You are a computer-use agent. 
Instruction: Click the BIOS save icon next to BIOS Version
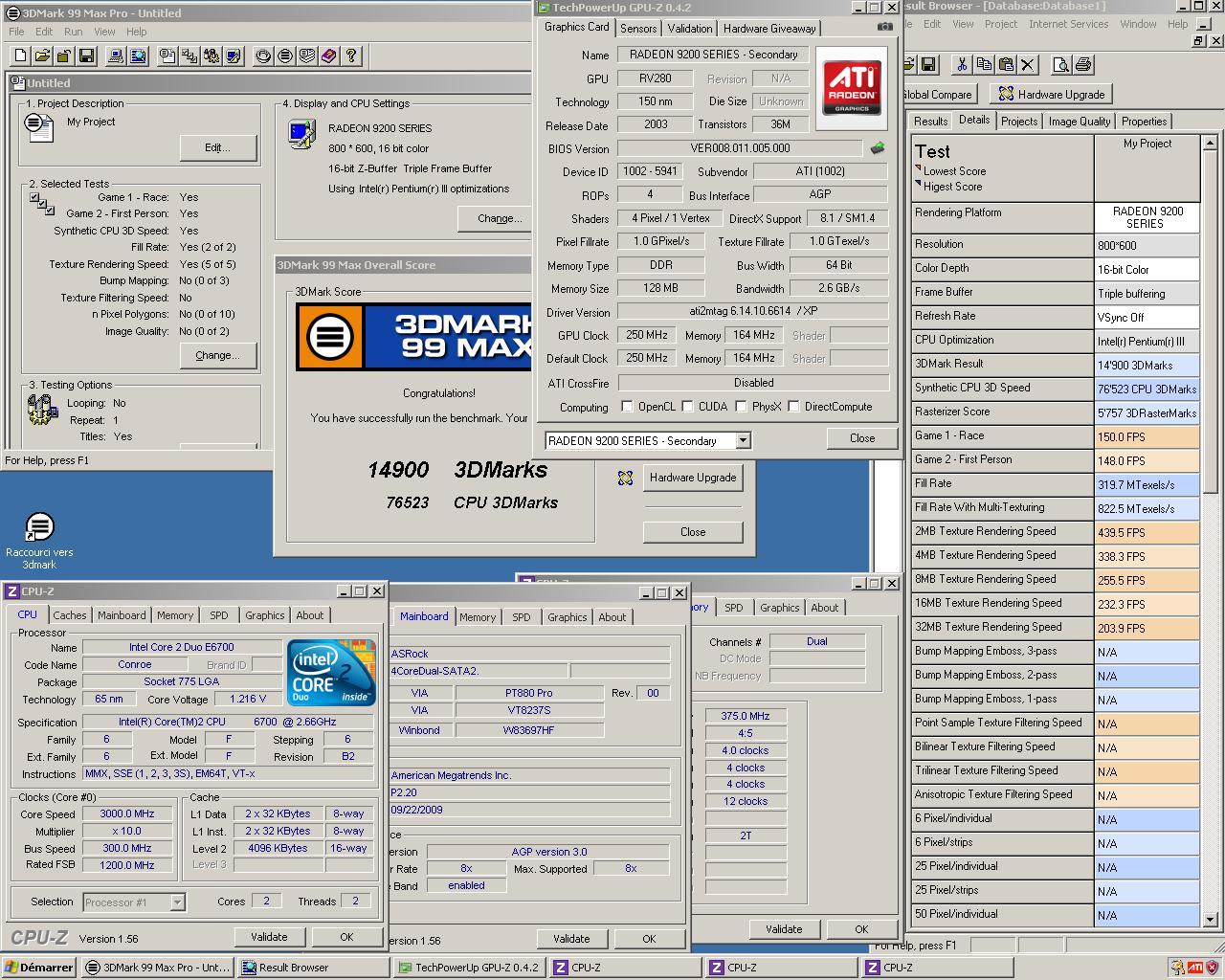[877, 148]
